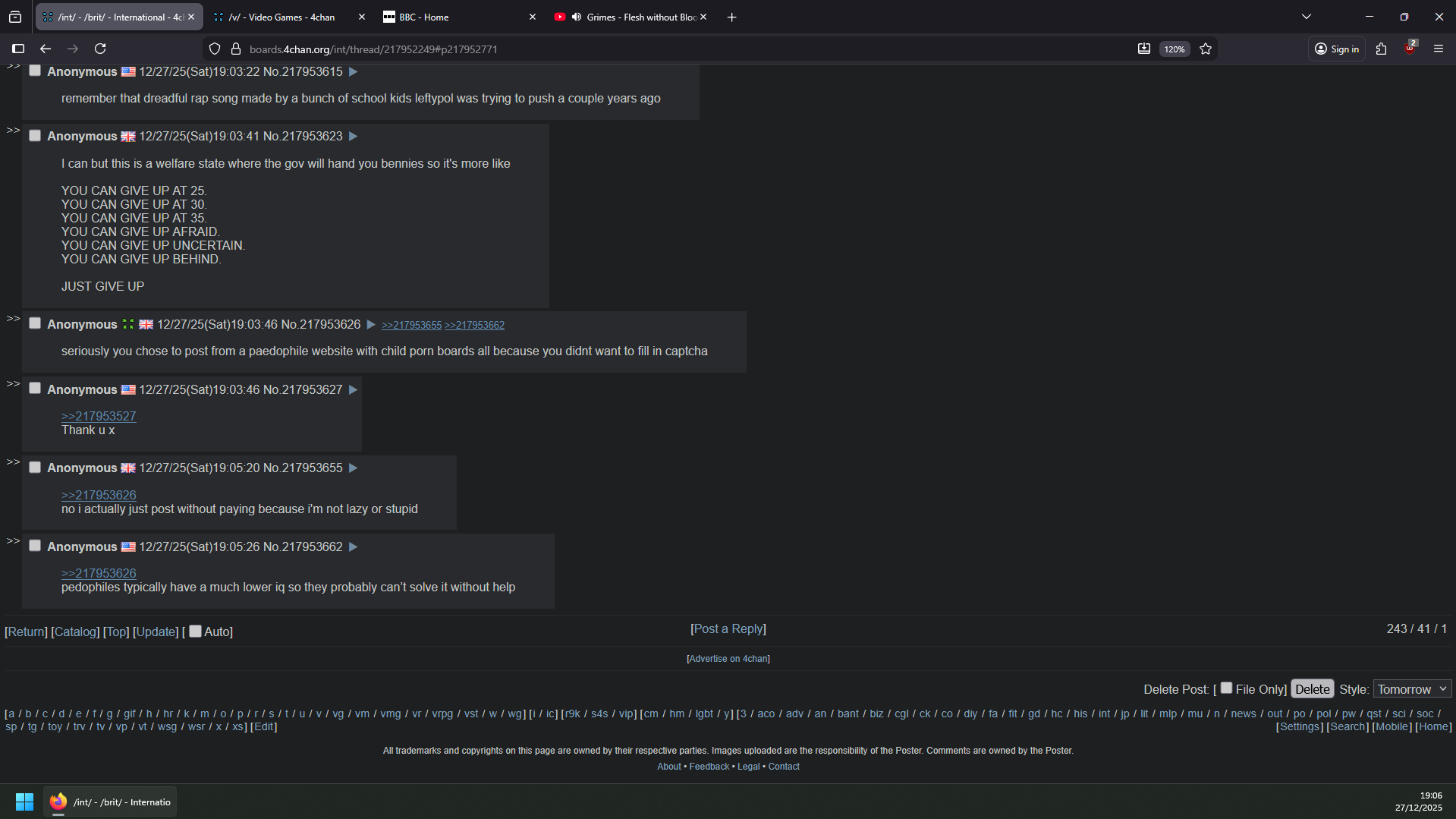Image resolution: width=1456 pixels, height=819 pixels.
Task: Open the Windows Start menu
Action: point(24,802)
